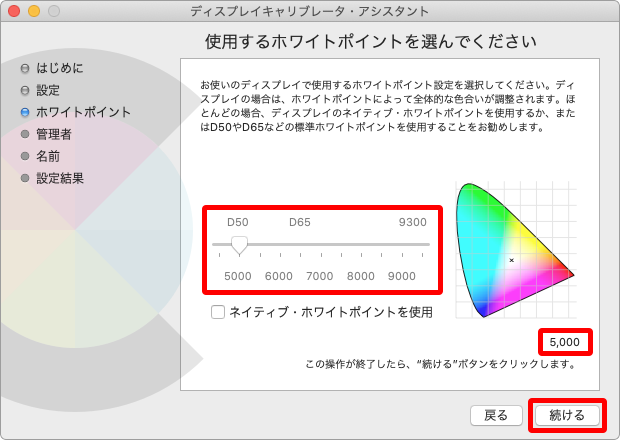Click the x white point marker on diagram

[511, 260]
